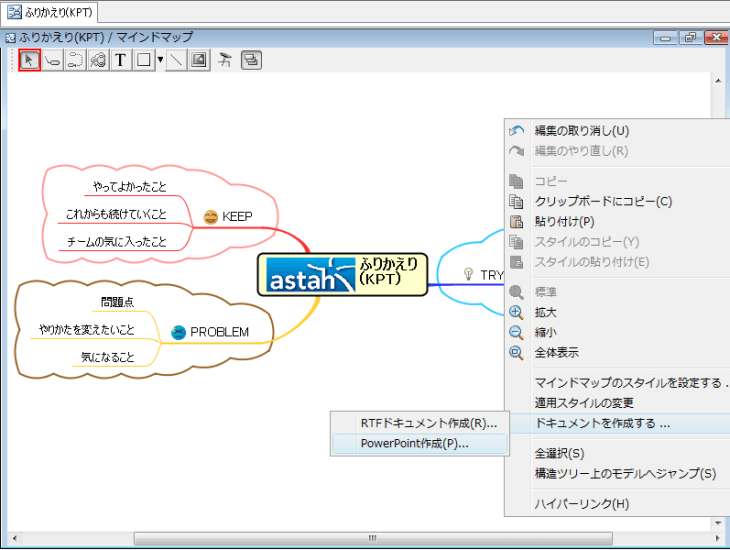Select the cloud Boundary tool
Screen dimensions: 730x550
pyautogui.click(x=98, y=60)
